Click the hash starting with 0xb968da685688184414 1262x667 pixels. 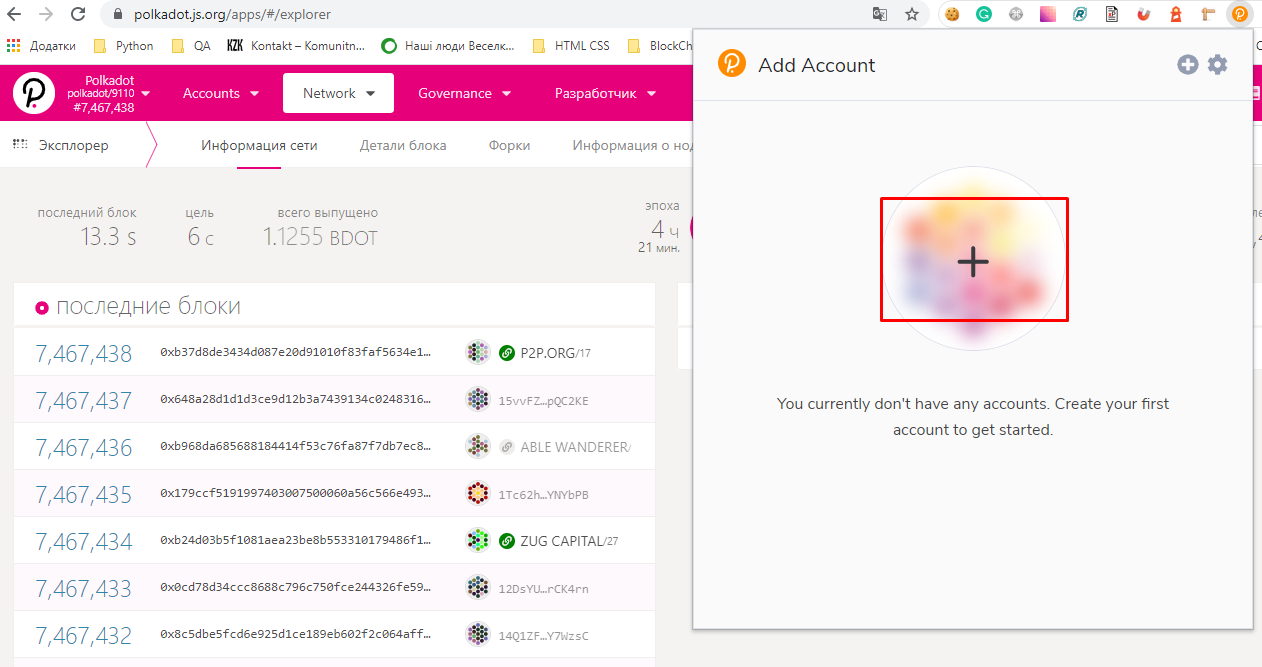tap(296, 447)
